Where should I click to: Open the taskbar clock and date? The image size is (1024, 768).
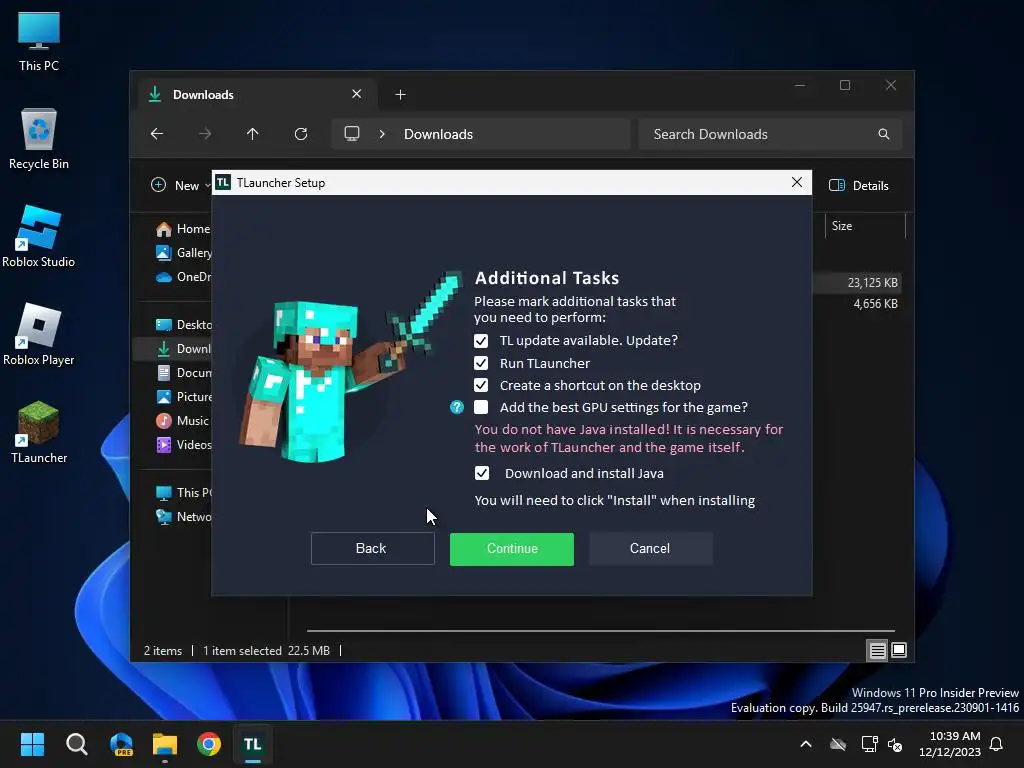click(950, 744)
